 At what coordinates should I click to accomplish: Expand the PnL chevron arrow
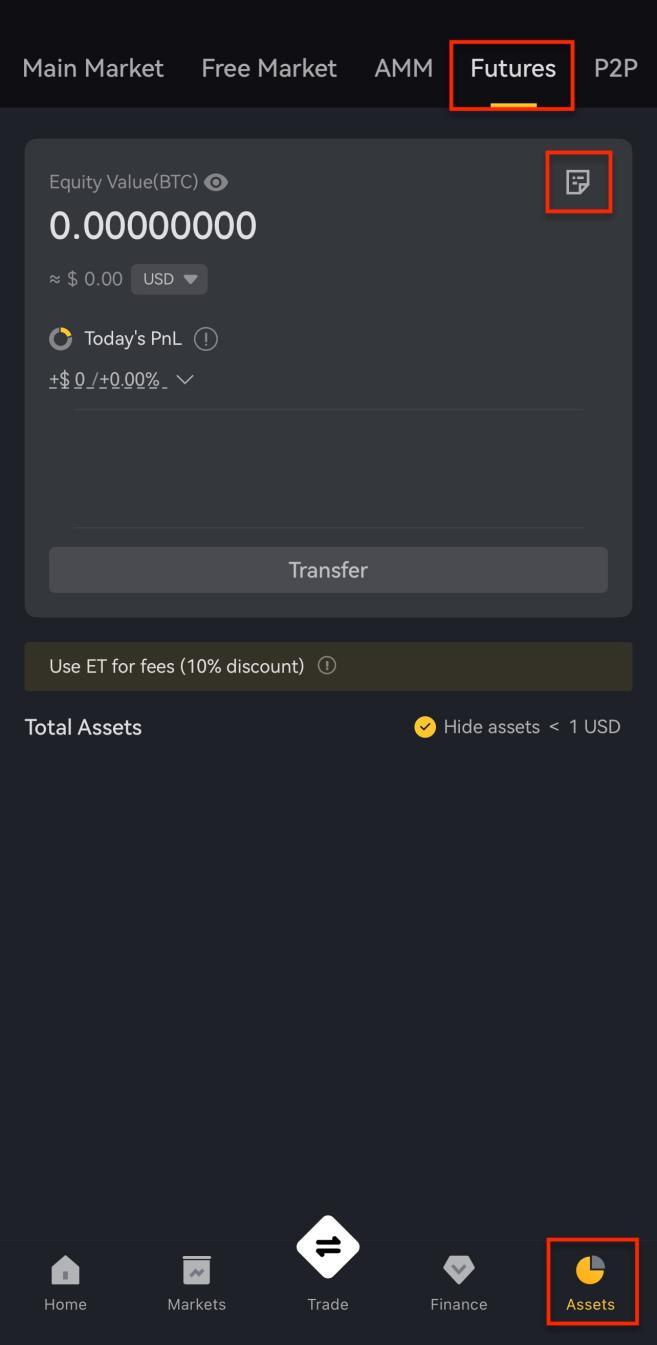[x=184, y=380]
